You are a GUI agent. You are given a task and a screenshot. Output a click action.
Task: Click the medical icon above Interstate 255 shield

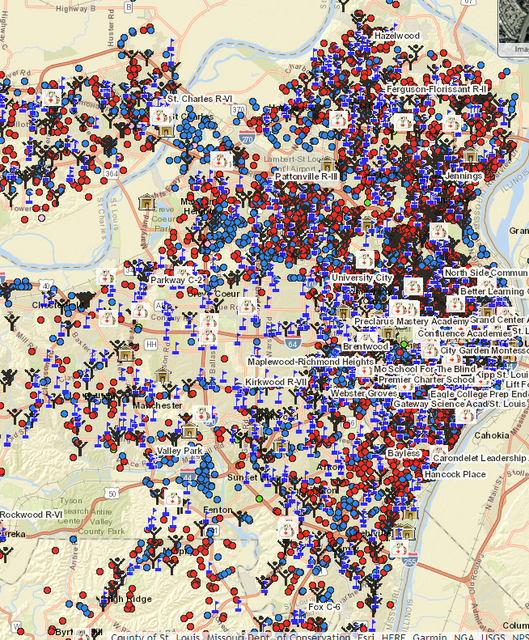[400, 548]
